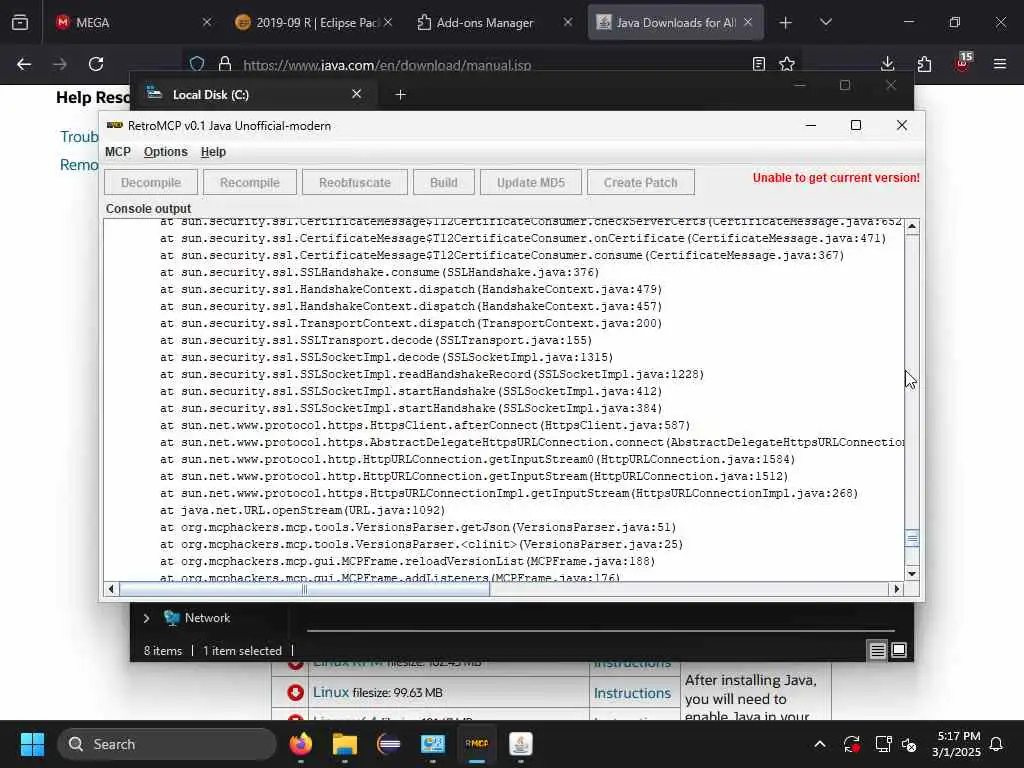
Task: Open a new Firefox tab
Action: pos(786,23)
